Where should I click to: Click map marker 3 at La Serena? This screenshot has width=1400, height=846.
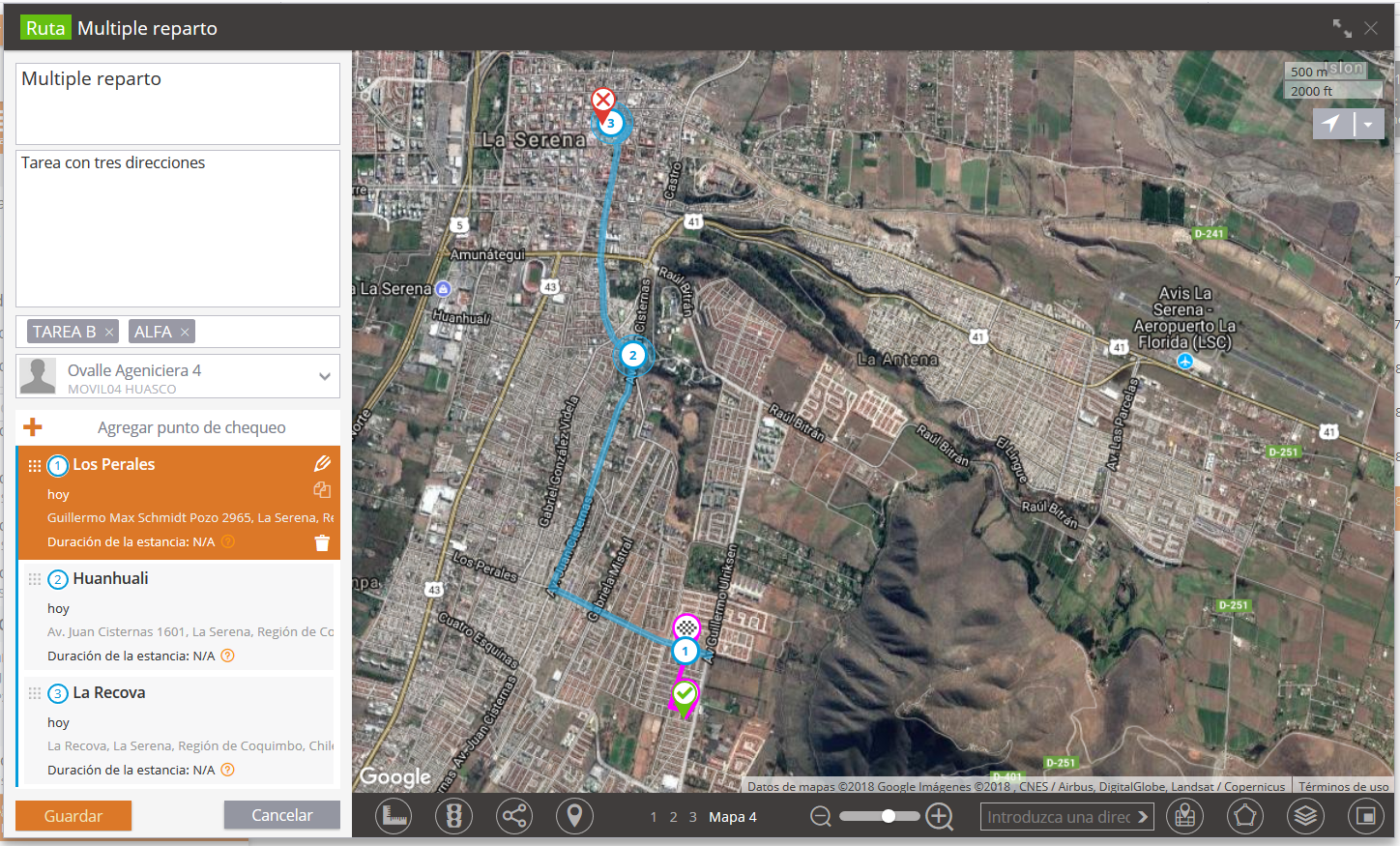click(x=610, y=123)
